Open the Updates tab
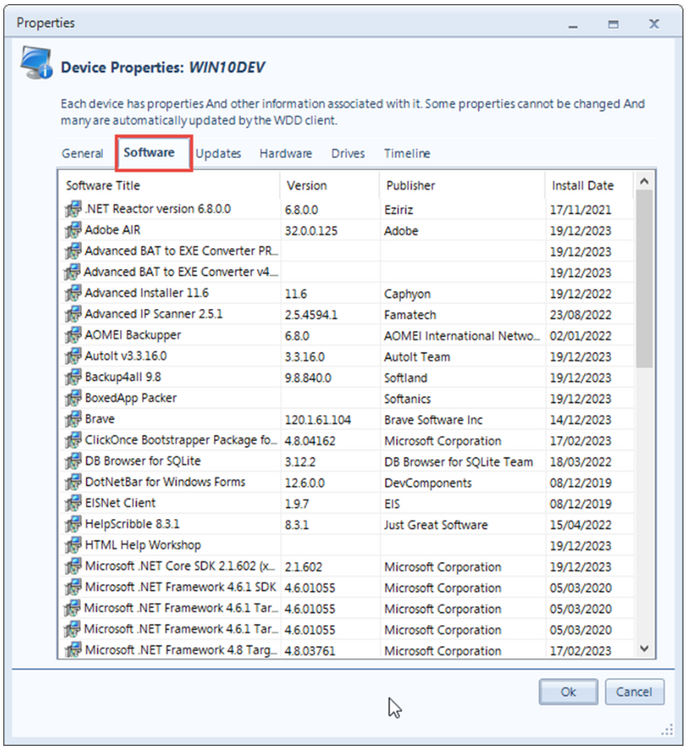 click(x=218, y=154)
